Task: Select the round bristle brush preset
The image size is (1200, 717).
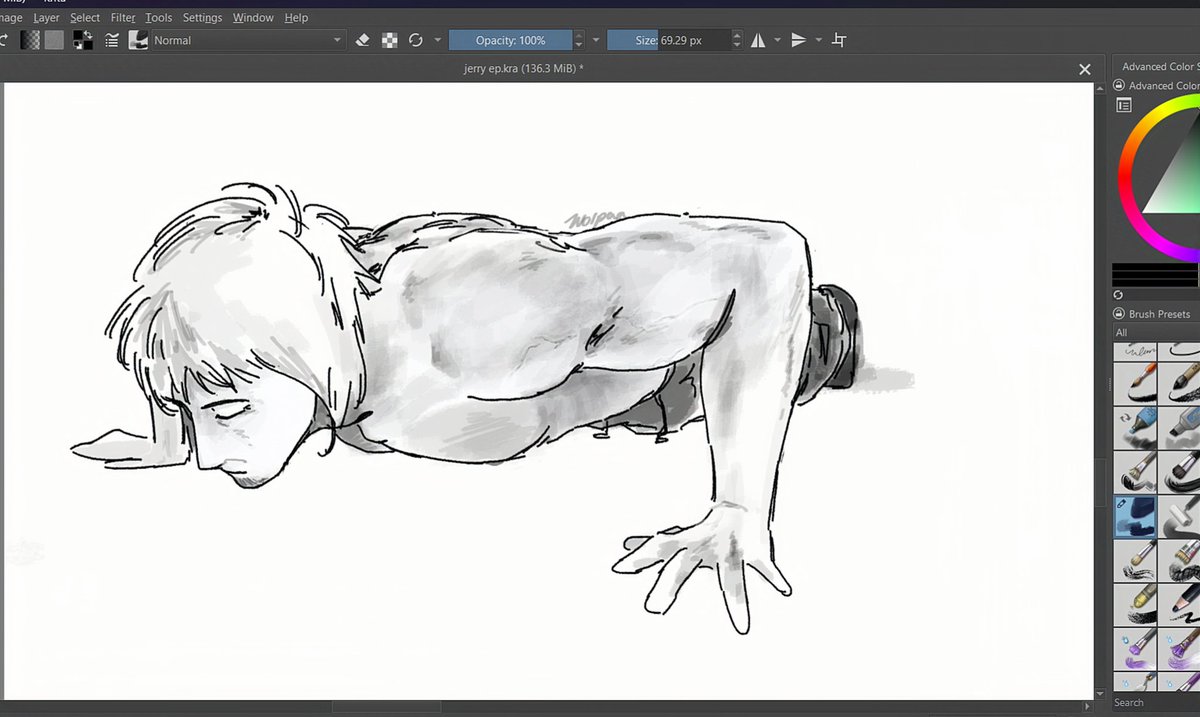Action: point(1135,560)
